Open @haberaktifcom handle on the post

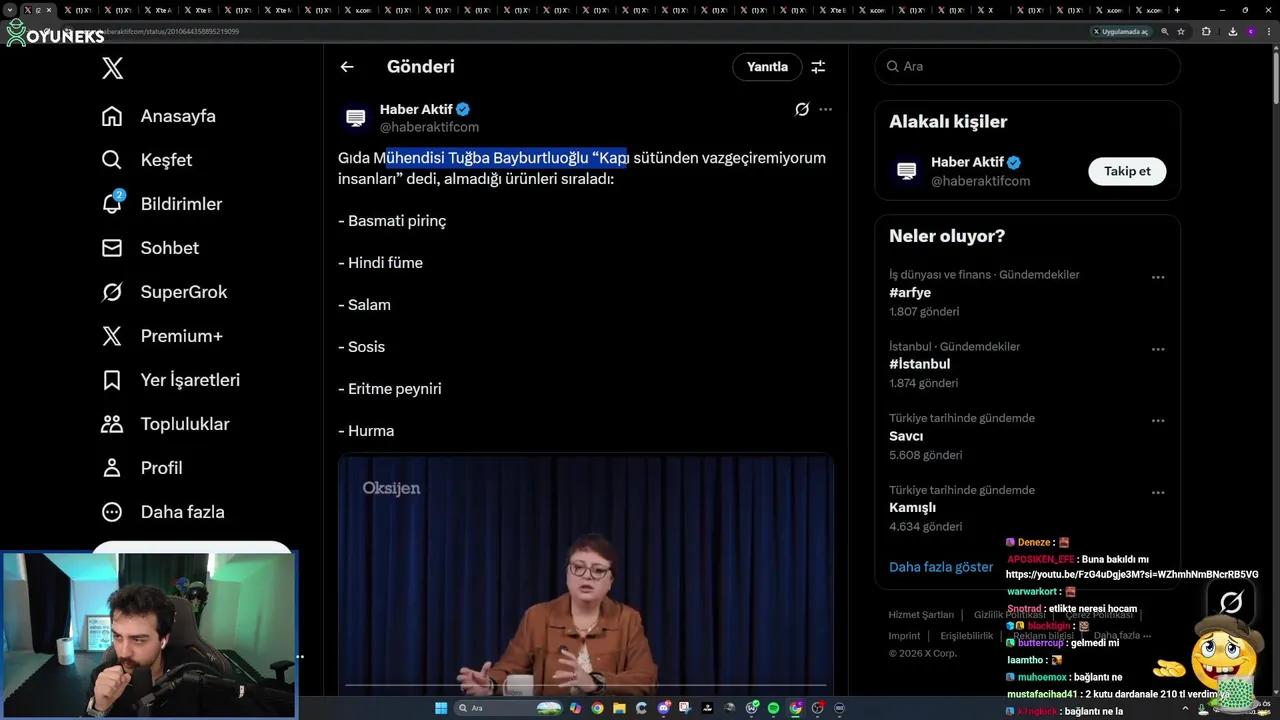[x=429, y=127]
